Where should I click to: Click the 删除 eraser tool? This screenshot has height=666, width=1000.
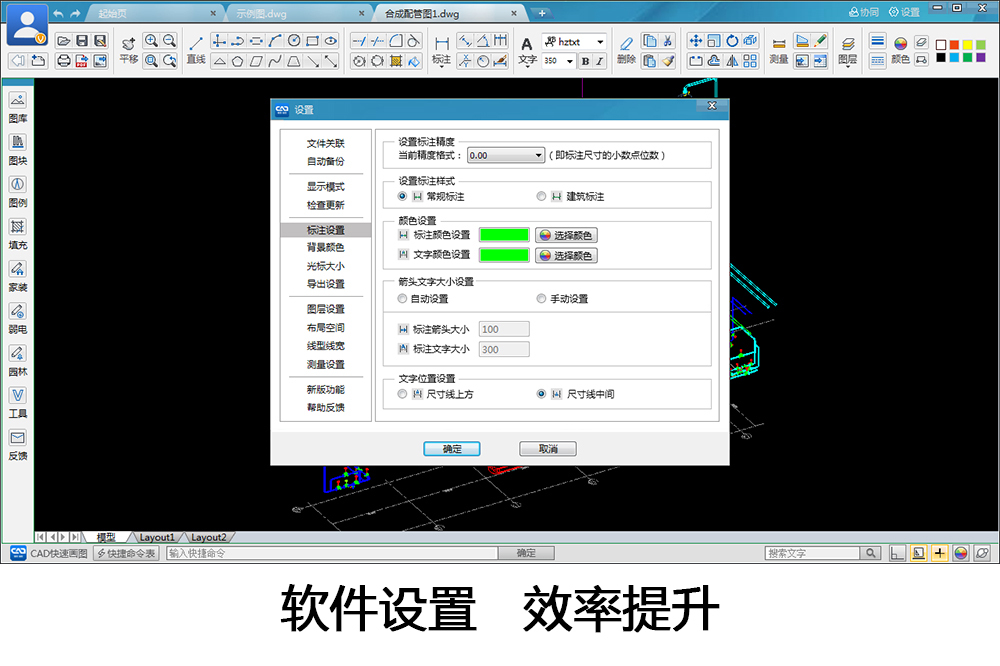pos(626,48)
